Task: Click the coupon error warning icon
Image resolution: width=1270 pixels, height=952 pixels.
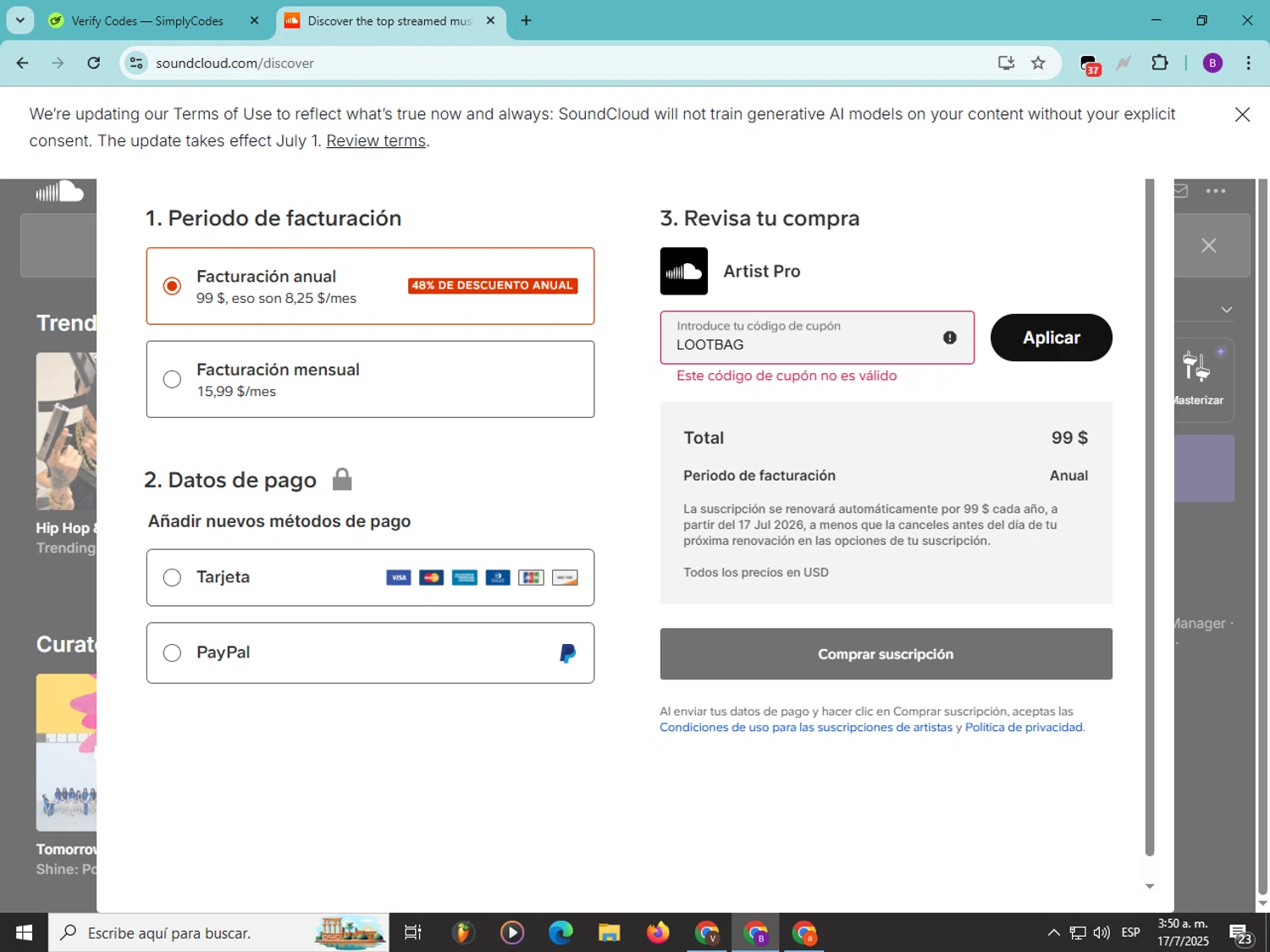Action: coord(950,338)
